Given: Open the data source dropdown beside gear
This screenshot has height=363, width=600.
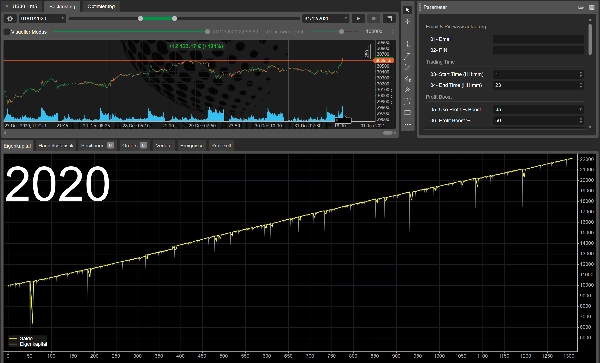Looking at the screenshot, I should tap(42, 18).
